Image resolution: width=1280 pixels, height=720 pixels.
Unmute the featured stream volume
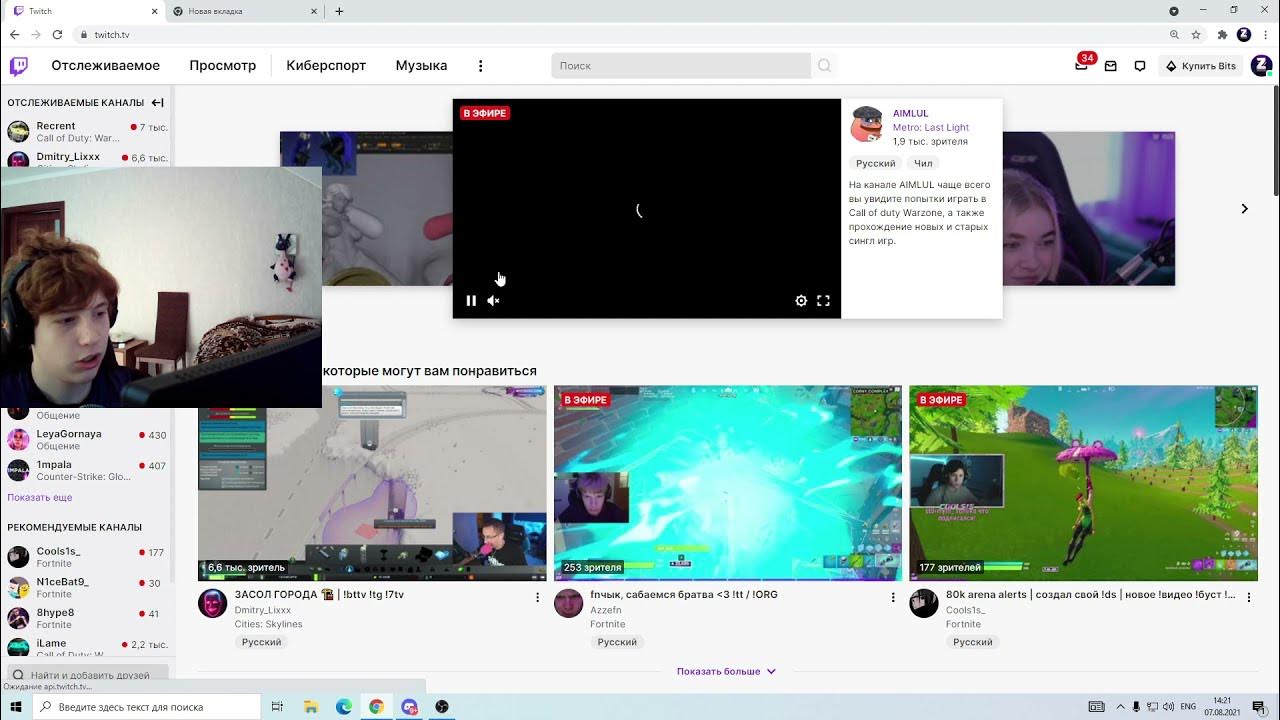click(x=493, y=300)
